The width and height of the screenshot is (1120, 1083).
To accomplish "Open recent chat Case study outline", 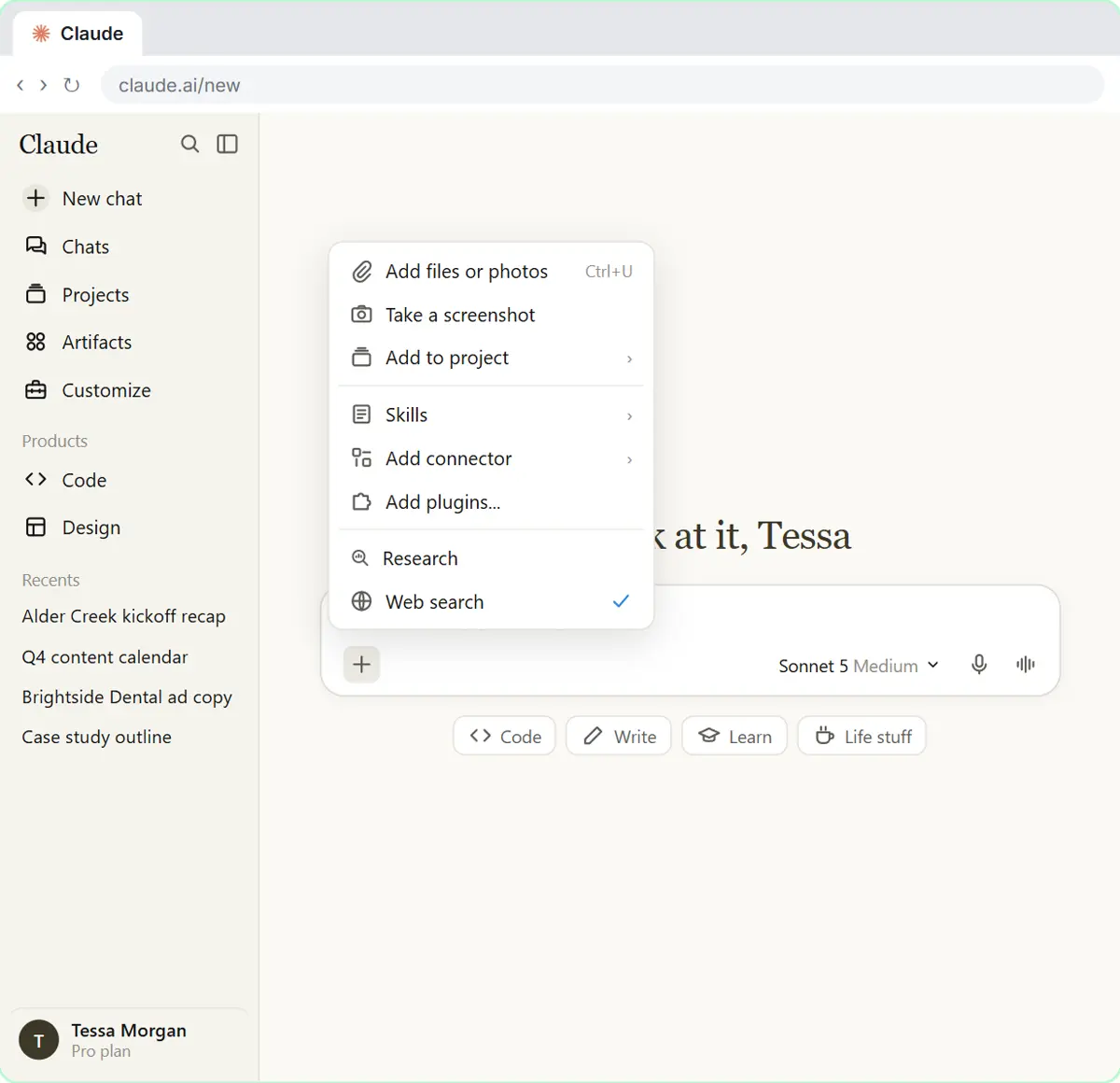I will 97,737.
